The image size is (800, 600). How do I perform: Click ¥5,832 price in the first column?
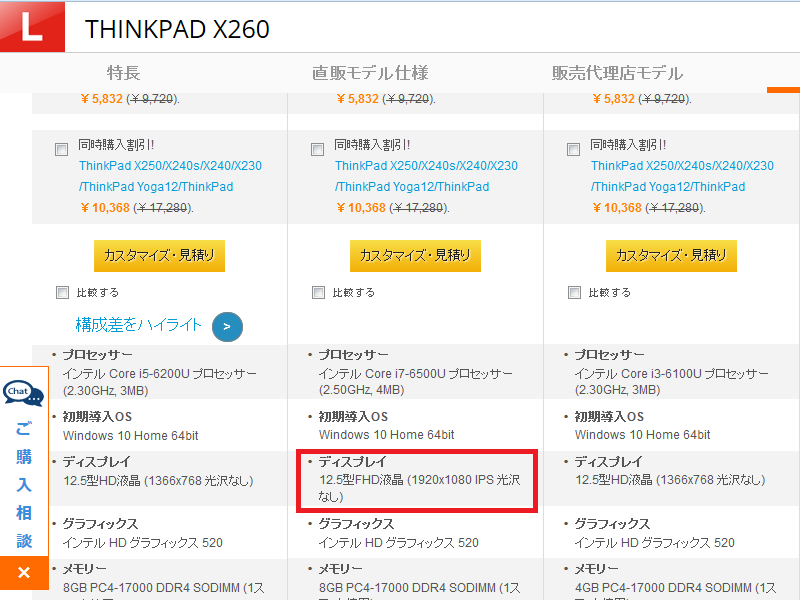coord(102,98)
